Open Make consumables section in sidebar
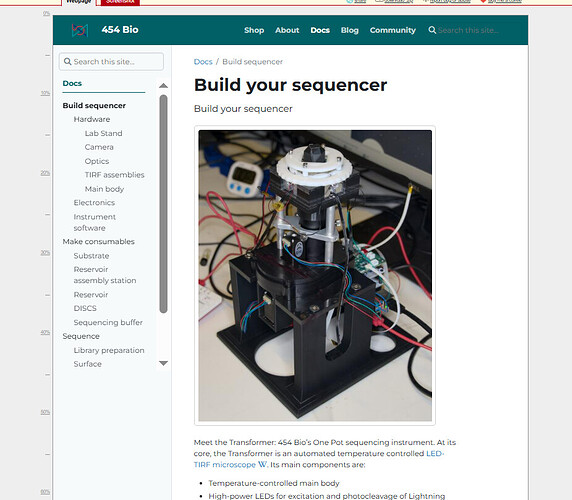 coord(98,241)
